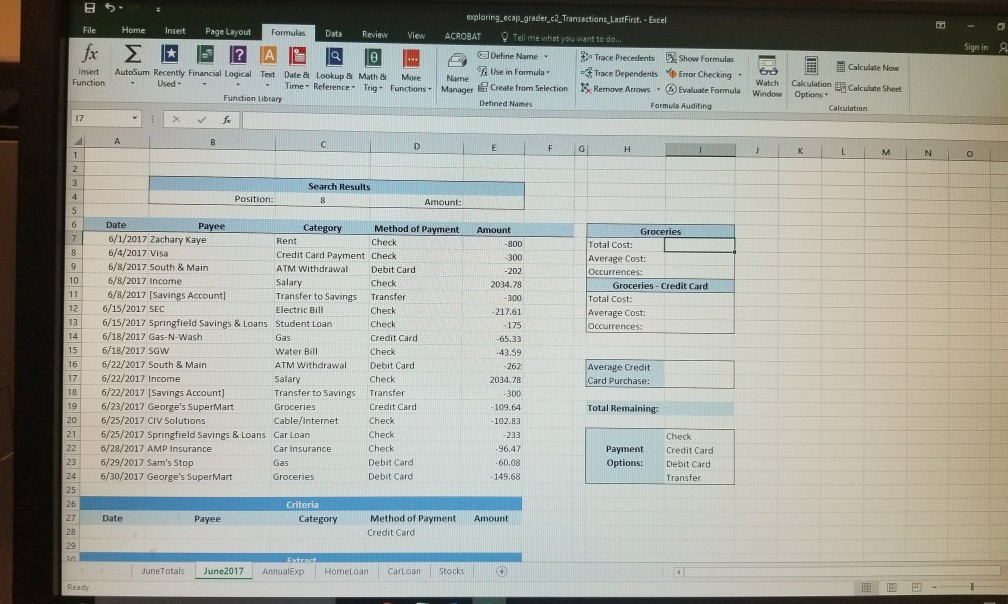Click Trace Dependents
This screenshot has width=1008, height=604.
(x=619, y=73)
